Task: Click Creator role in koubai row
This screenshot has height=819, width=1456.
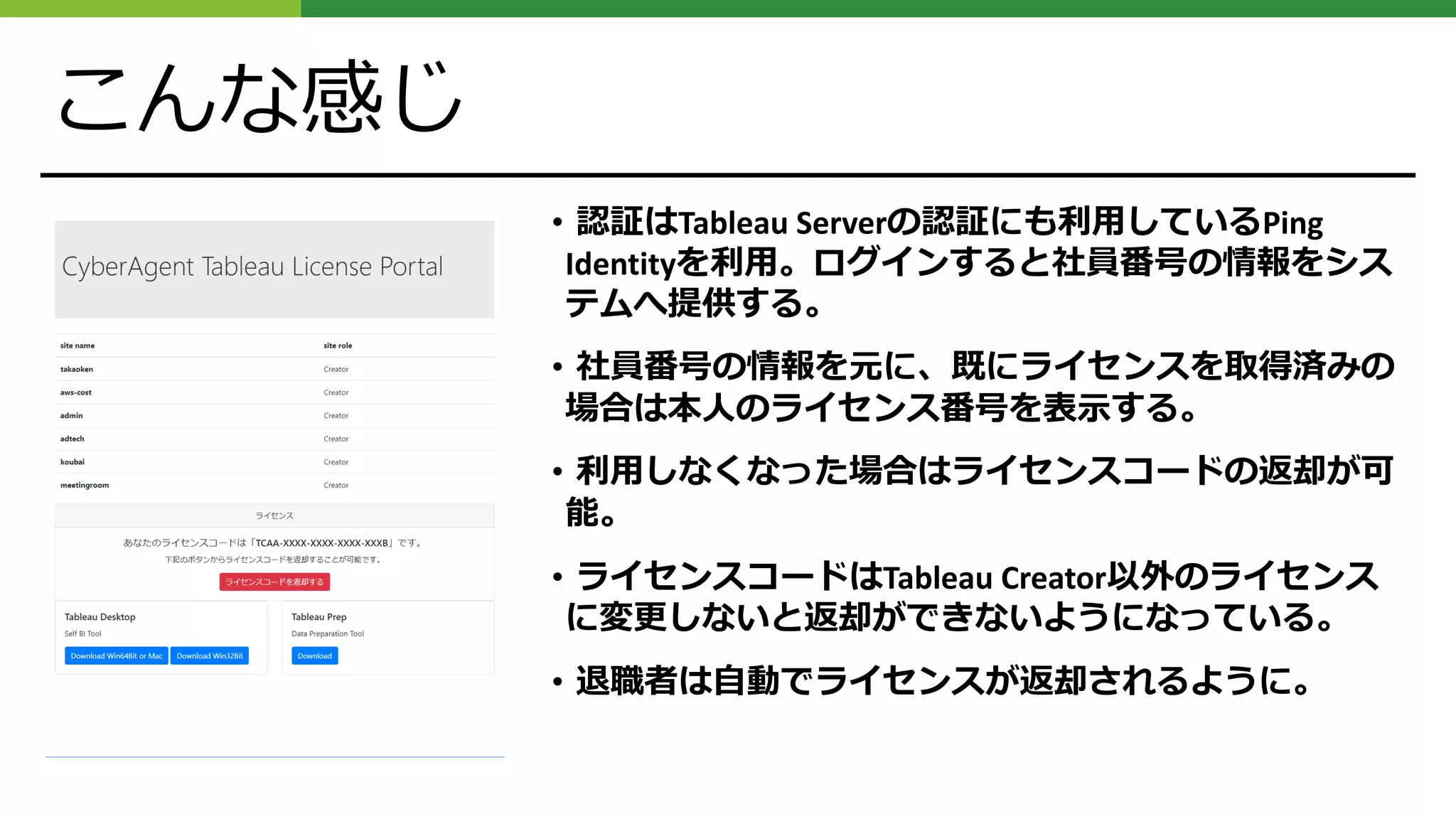Action: pyautogui.click(x=336, y=462)
